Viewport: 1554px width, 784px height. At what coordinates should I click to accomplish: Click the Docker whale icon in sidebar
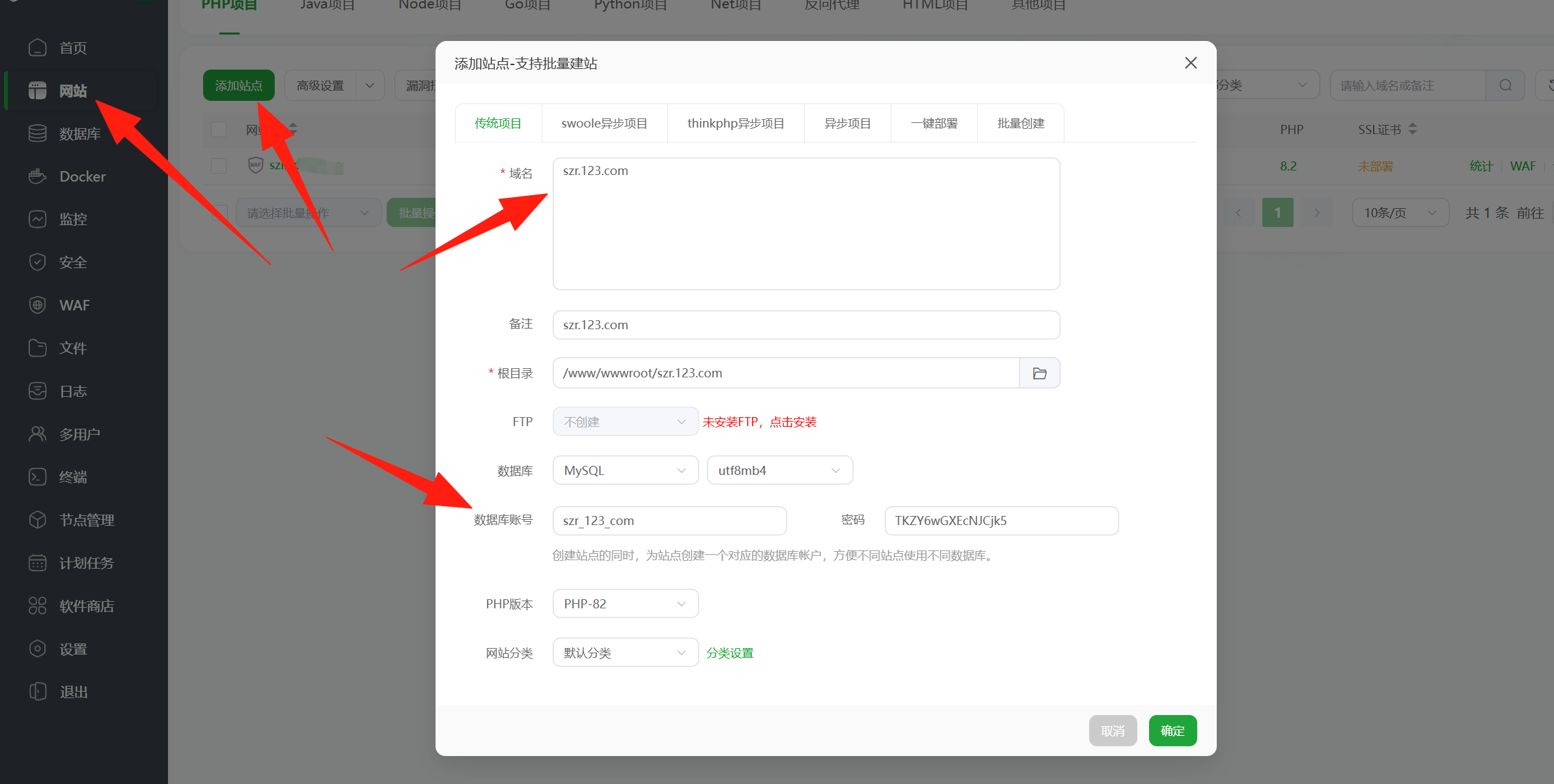coord(38,176)
